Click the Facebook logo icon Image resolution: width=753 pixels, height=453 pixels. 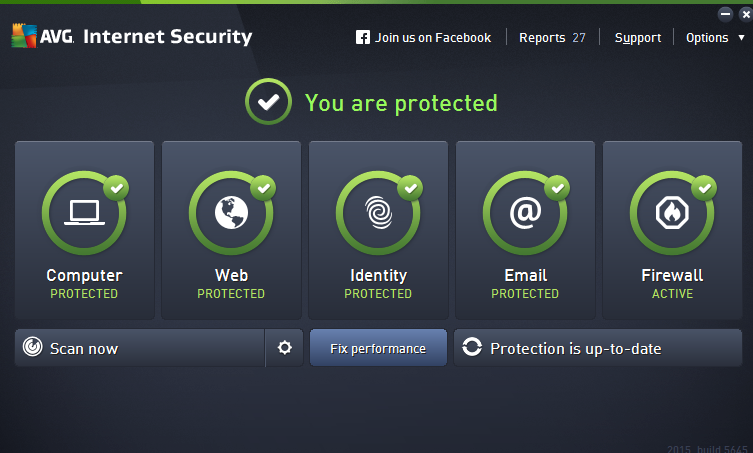point(363,38)
